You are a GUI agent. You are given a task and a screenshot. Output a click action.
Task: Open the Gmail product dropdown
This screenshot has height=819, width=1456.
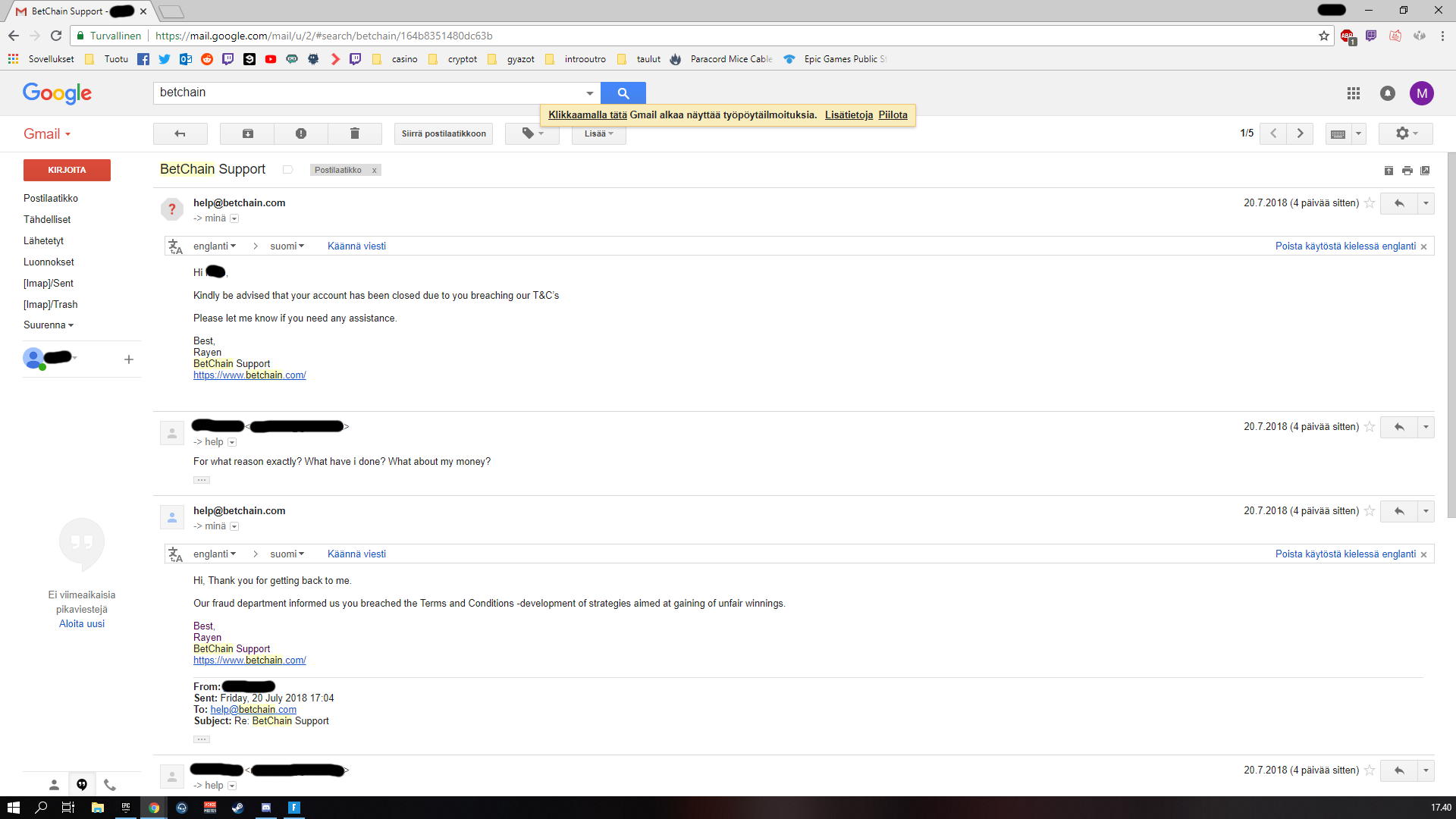[47, 133]
